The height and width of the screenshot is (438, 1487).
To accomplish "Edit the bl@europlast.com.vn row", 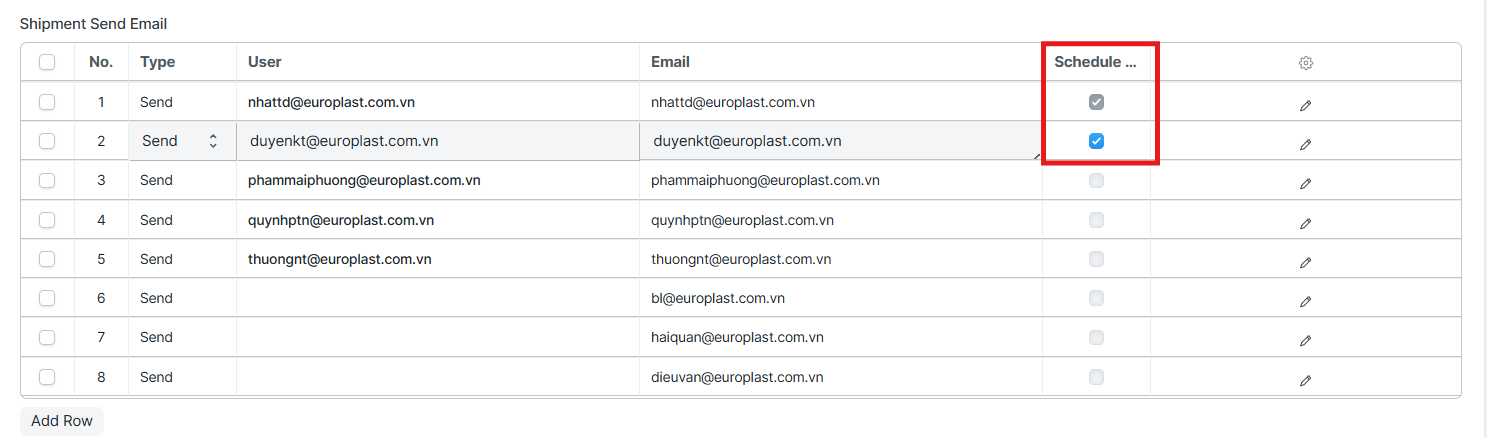I will pyautogui.click(x=1305, y=301).
